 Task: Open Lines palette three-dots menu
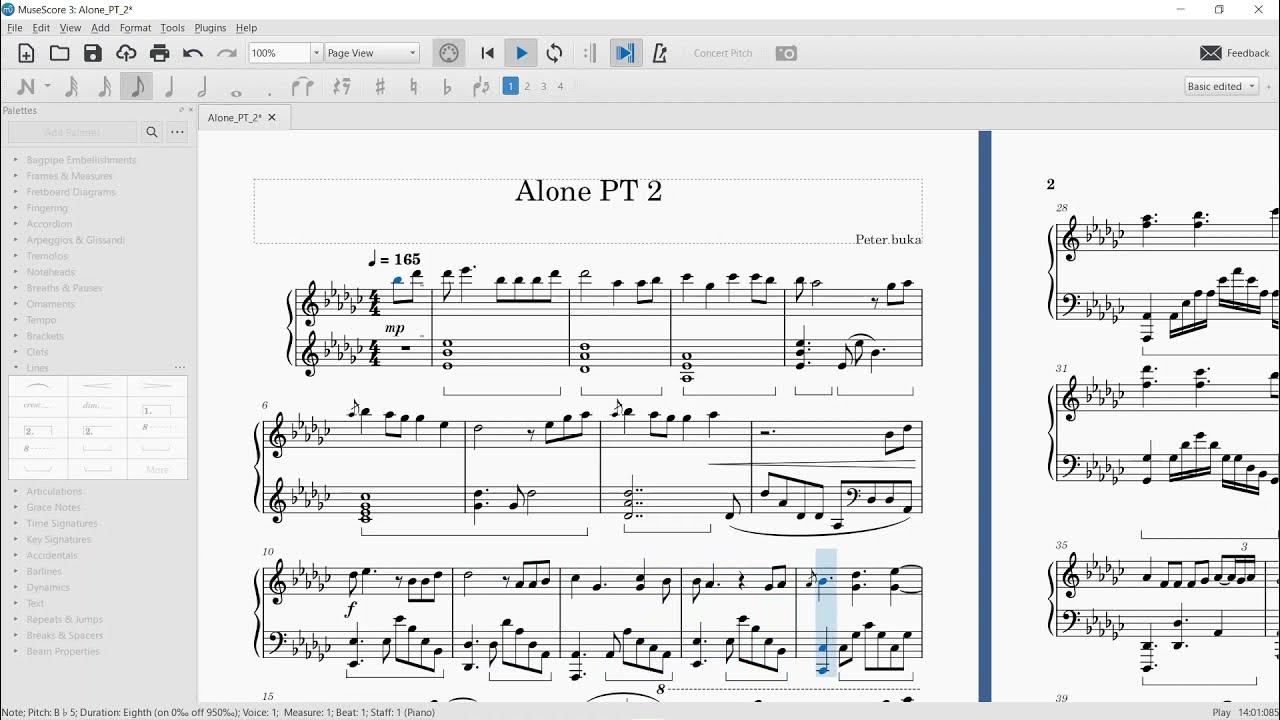click(180, 368)
